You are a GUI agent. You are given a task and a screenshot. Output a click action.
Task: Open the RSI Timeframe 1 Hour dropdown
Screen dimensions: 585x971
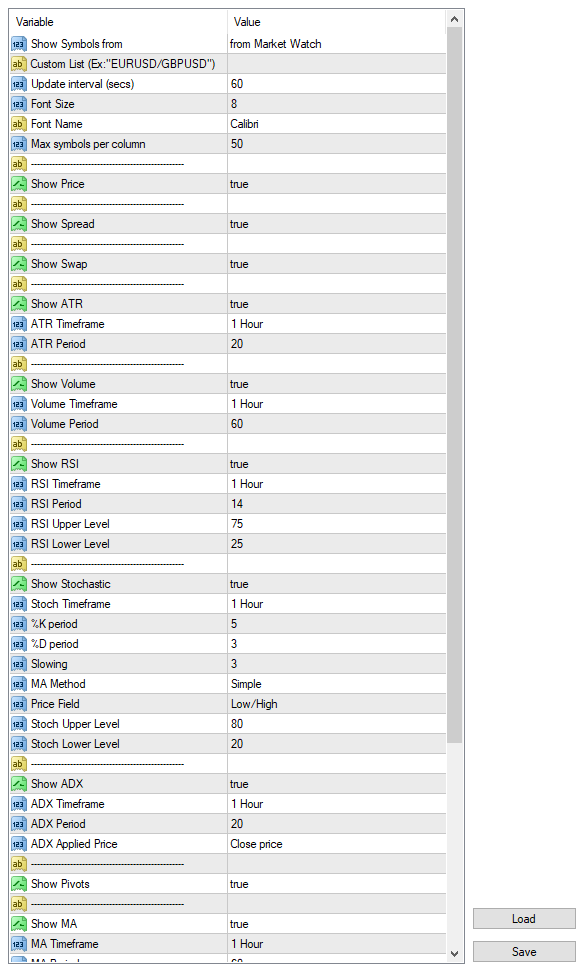[337, 484]
